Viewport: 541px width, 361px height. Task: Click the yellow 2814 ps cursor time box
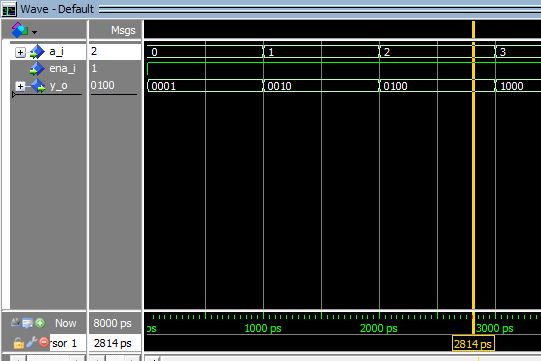click(x=473, y=344)
